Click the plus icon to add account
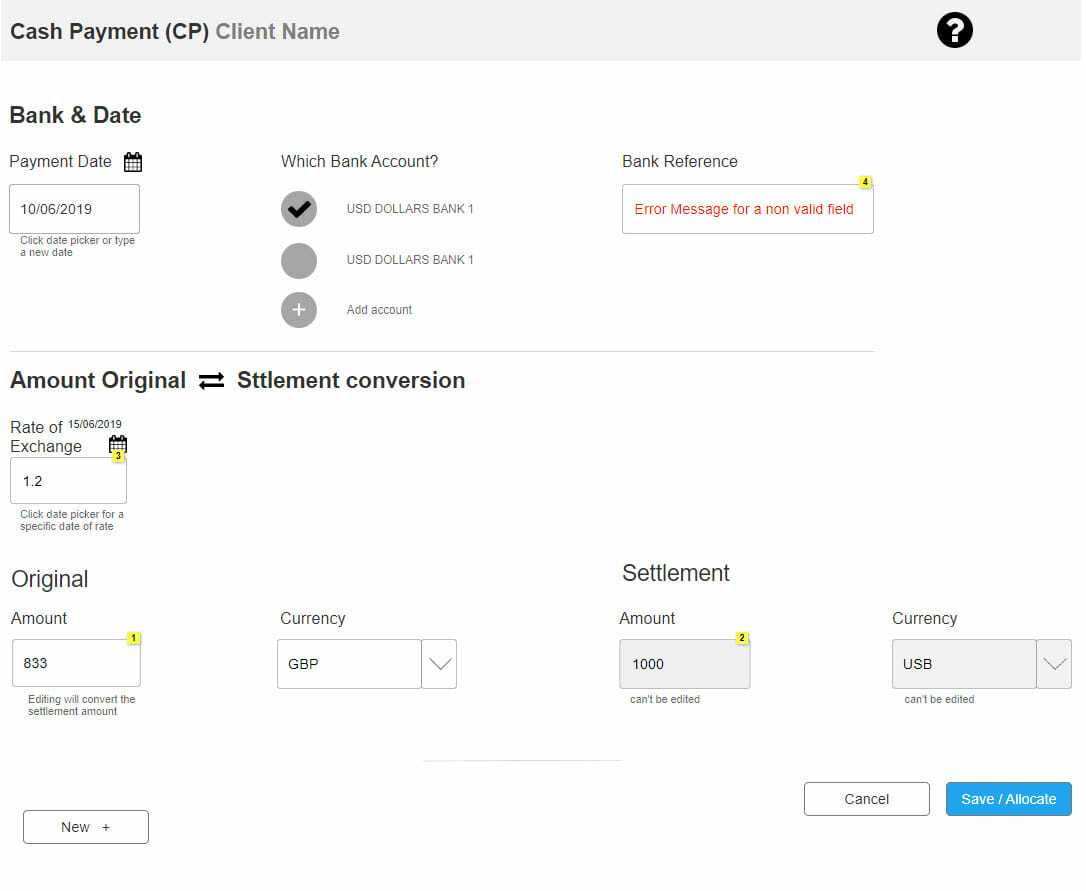Image resolution: width=1086 pixels, height=891 pixels. [x=298, y=310]
